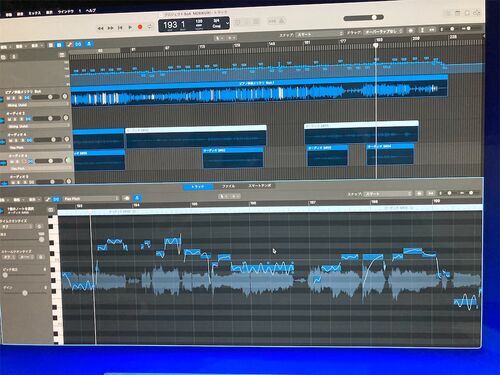Adjust the piano track volume fader
500x375 pixels.
[46, 97]
